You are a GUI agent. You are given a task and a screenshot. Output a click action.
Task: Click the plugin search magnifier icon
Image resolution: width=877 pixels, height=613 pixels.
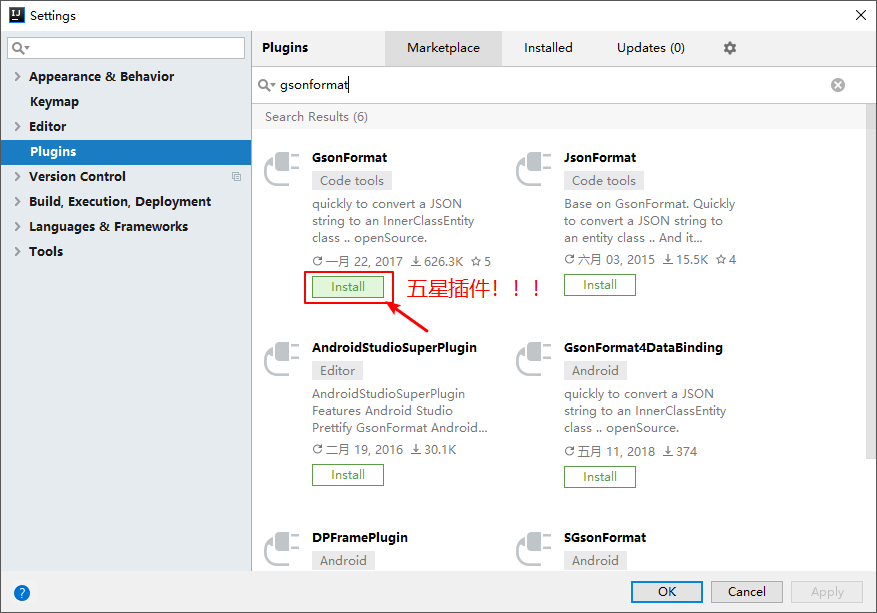[266, 85]
